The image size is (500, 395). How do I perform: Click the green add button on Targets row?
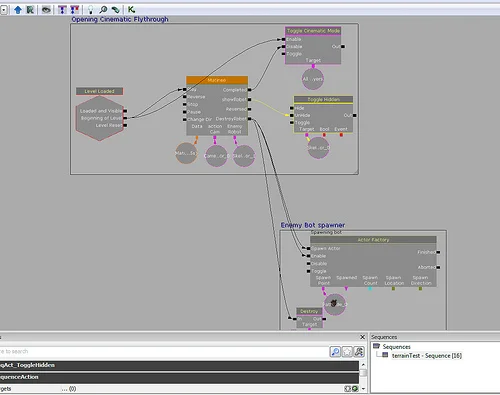click(355, 389)
